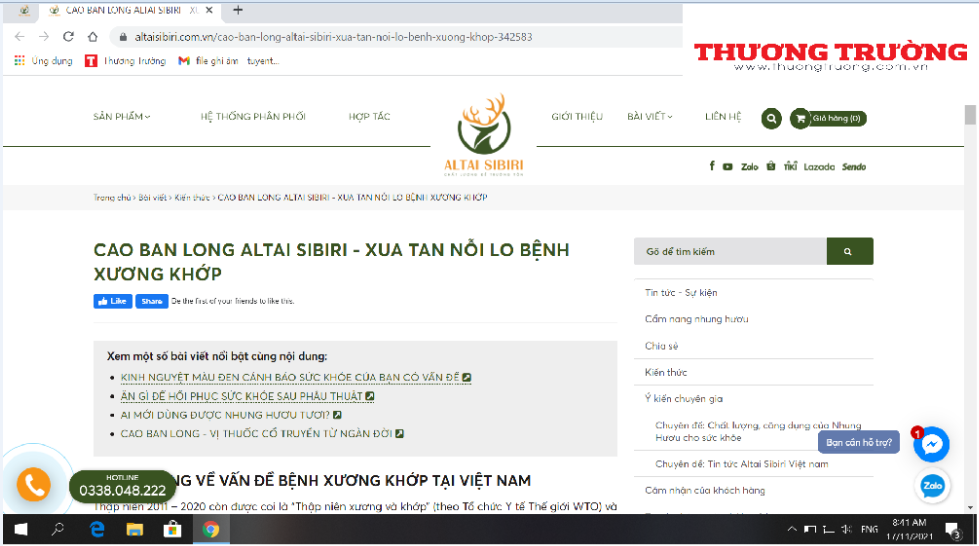Screen dimensions: 979x546
Task: Open a new browser tab with plus button
Action: 238,11
